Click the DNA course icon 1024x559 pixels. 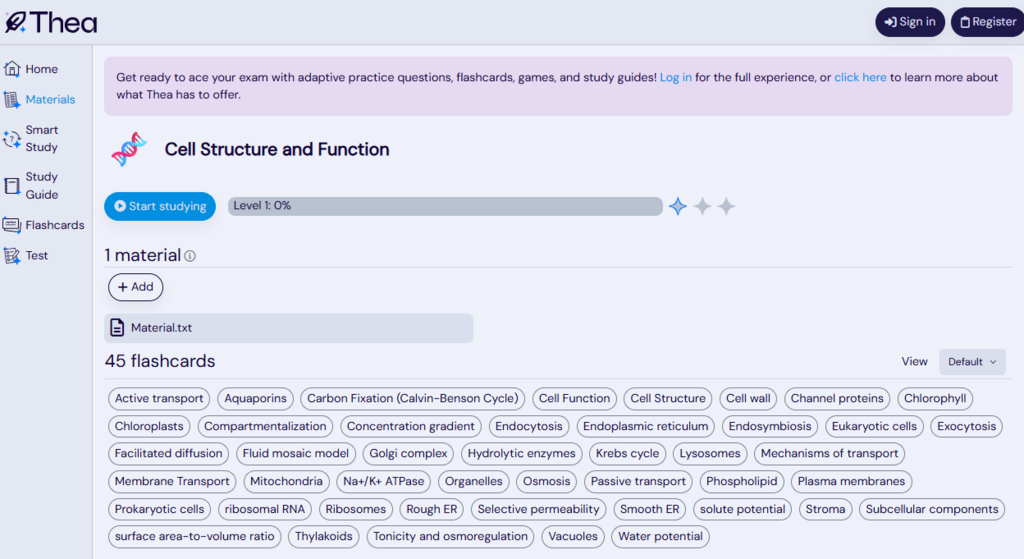[129, 150]
